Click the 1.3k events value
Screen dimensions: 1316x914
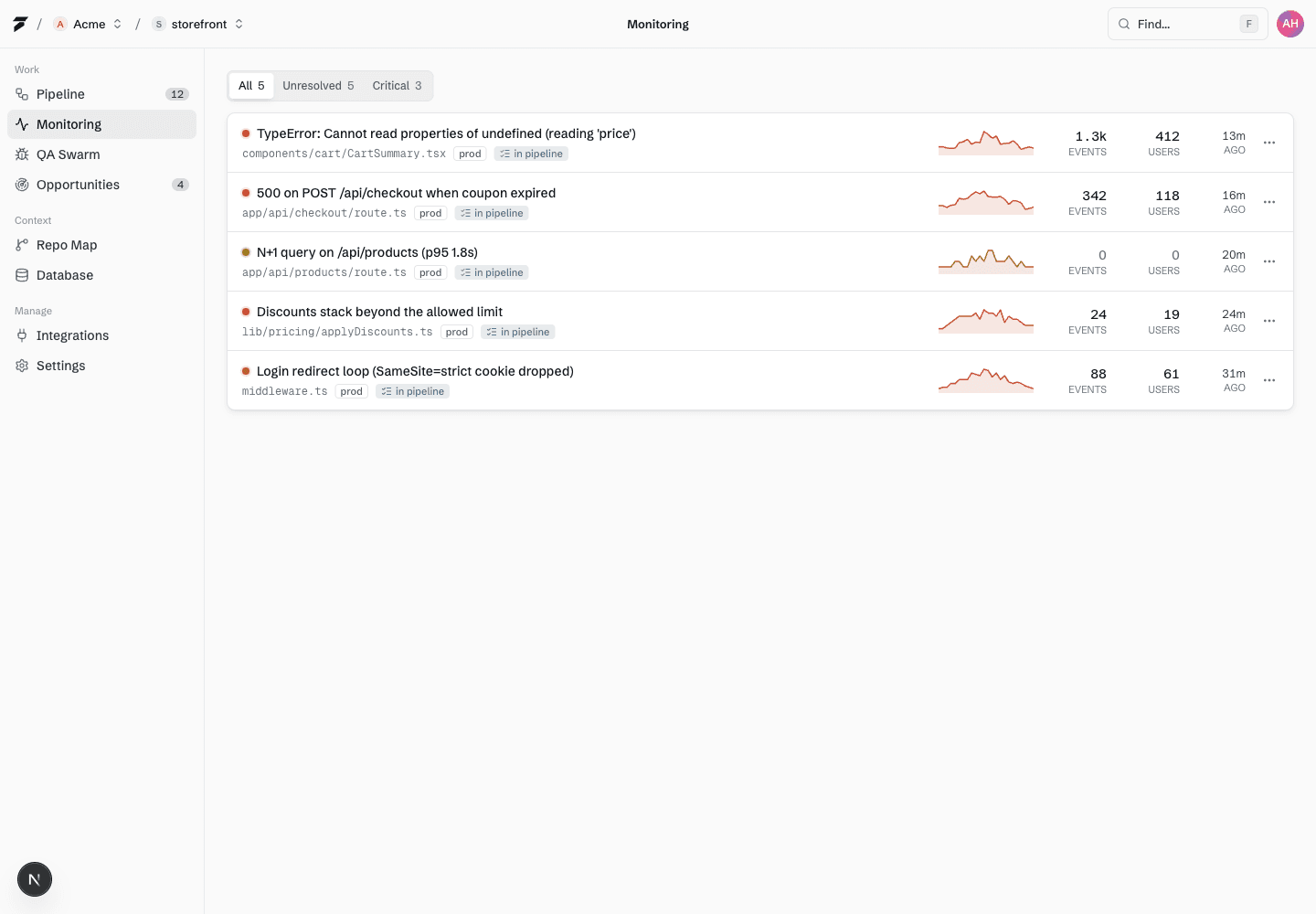1090,136
